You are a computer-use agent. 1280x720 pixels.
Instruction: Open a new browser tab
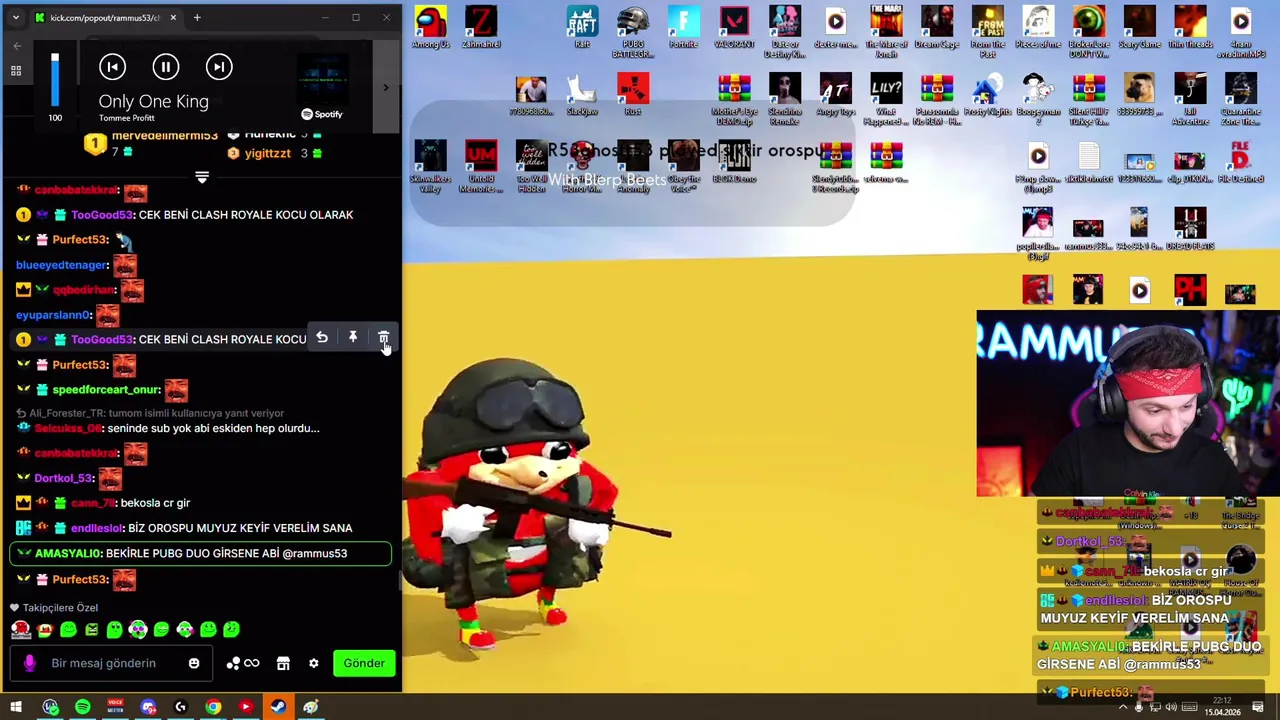tap(197, 17)
